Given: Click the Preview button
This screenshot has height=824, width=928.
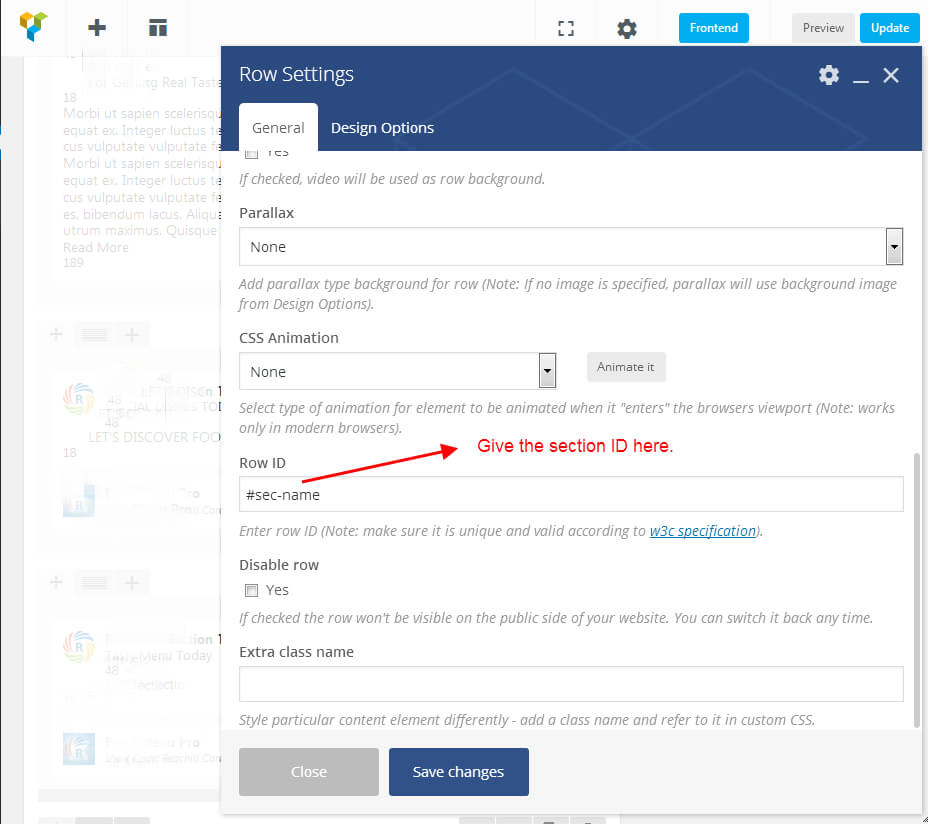Looking at the screenshot, I should tap(823, 28).
